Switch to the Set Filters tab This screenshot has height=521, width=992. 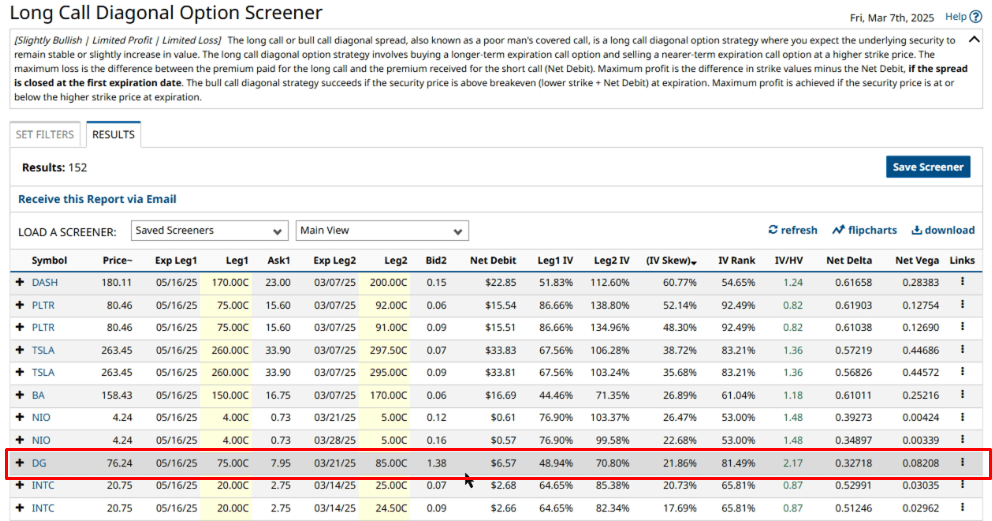pos(45,135)
